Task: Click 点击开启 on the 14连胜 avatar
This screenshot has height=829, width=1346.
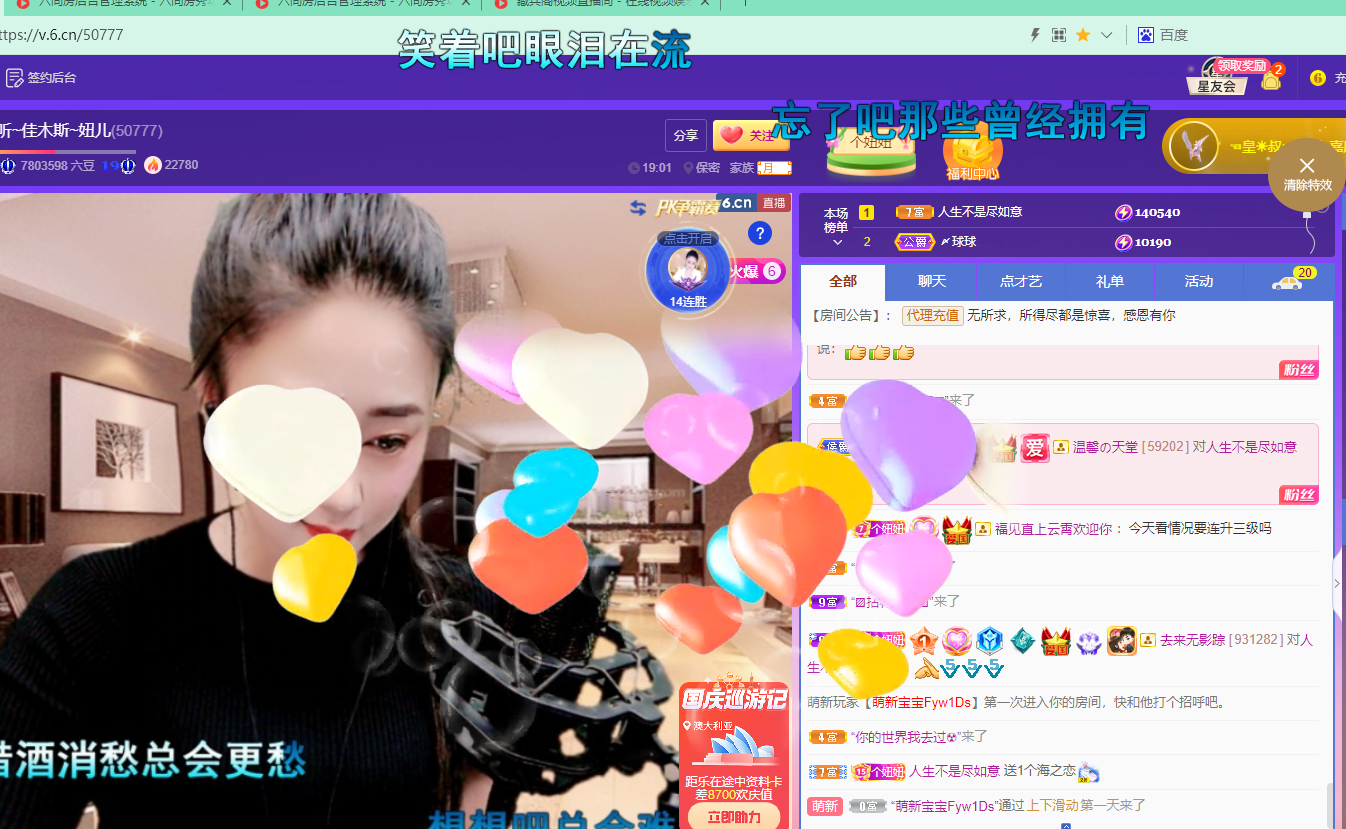Action: (x=687, y=239)
